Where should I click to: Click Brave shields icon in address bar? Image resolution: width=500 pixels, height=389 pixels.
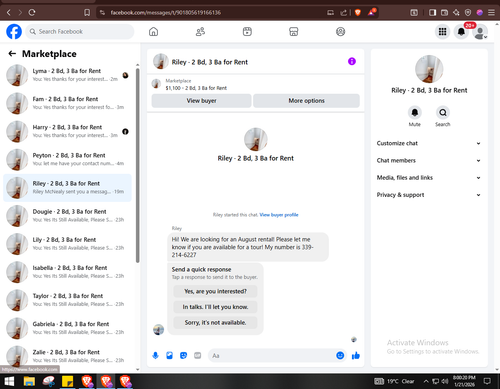click(x=358, y=13)
